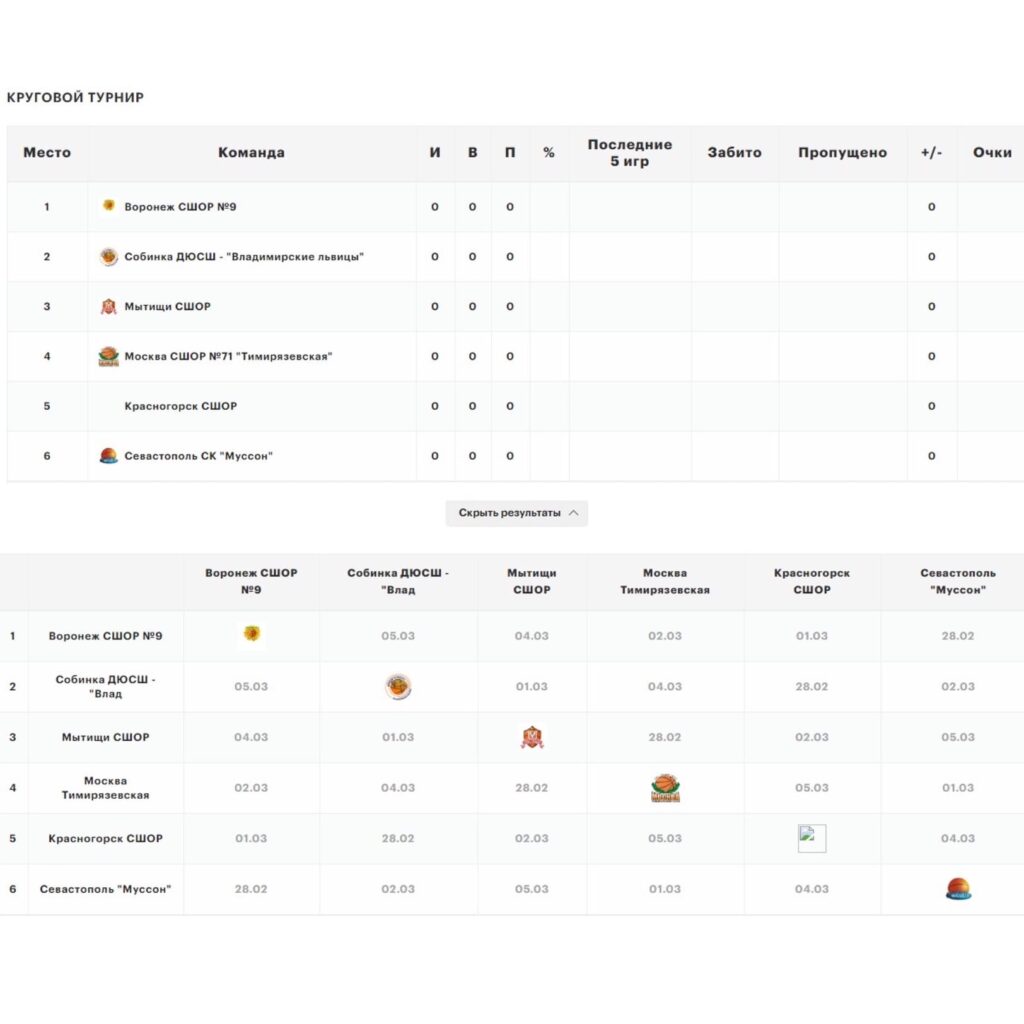Click Воронеж СШОР №9 column header in grid

coord(251,581)
